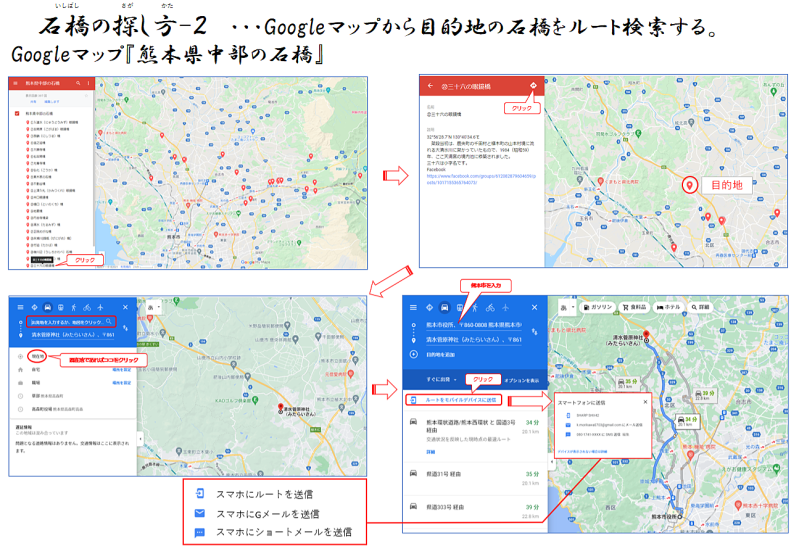
Task: Swap origin and destination in empty-origin panel
Action: pyautogui.click(x=125, y=328)
